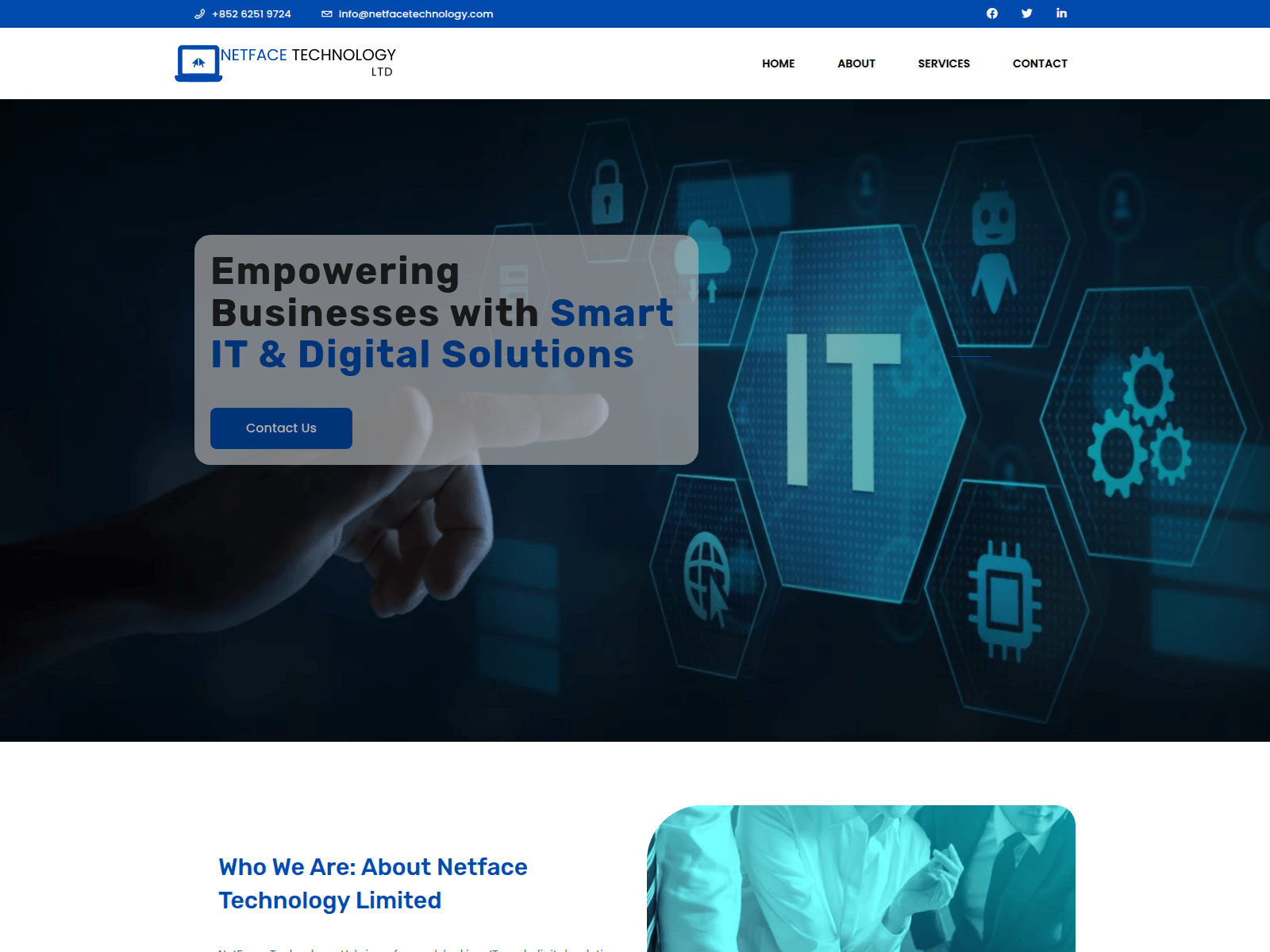1270x952 pixels.
Task: Navigate to SERVICES in the menu bar
Action: (943, 63)
